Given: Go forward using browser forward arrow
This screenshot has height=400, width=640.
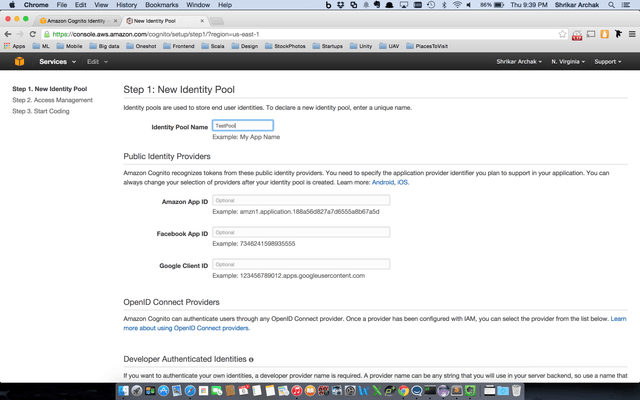Looking at the screenshot, I should click(20, 34).
